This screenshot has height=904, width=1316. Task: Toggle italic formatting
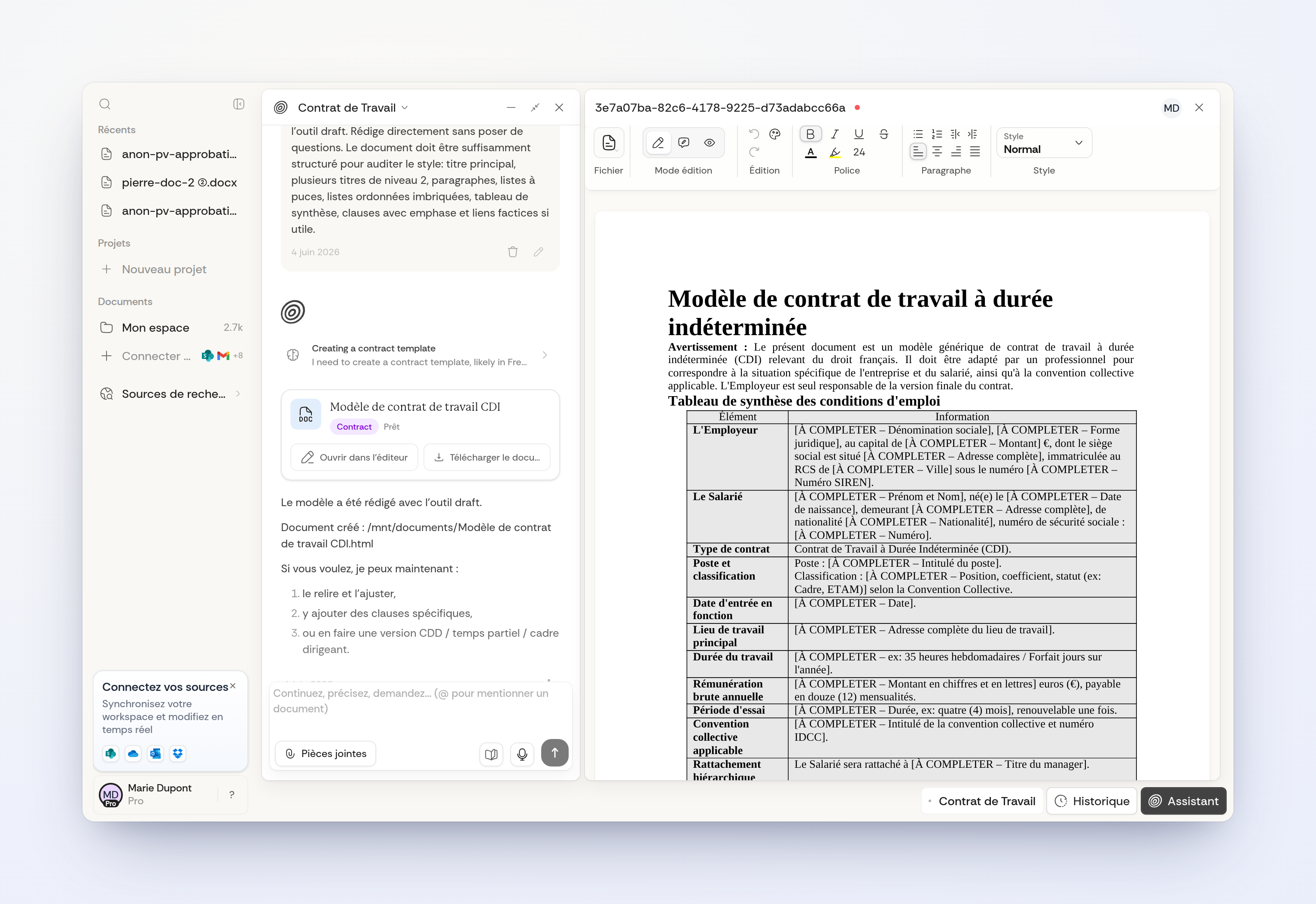[835, 134]
